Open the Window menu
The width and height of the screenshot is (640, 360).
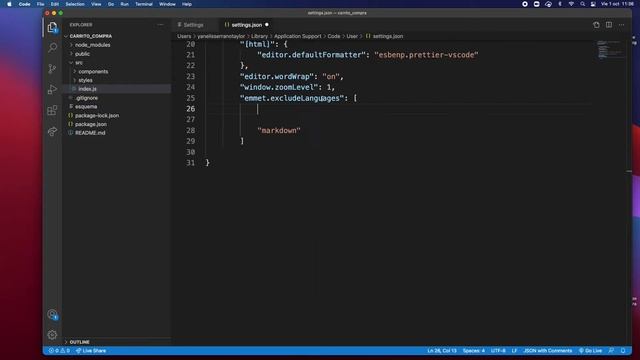click(x=167, y=4)
